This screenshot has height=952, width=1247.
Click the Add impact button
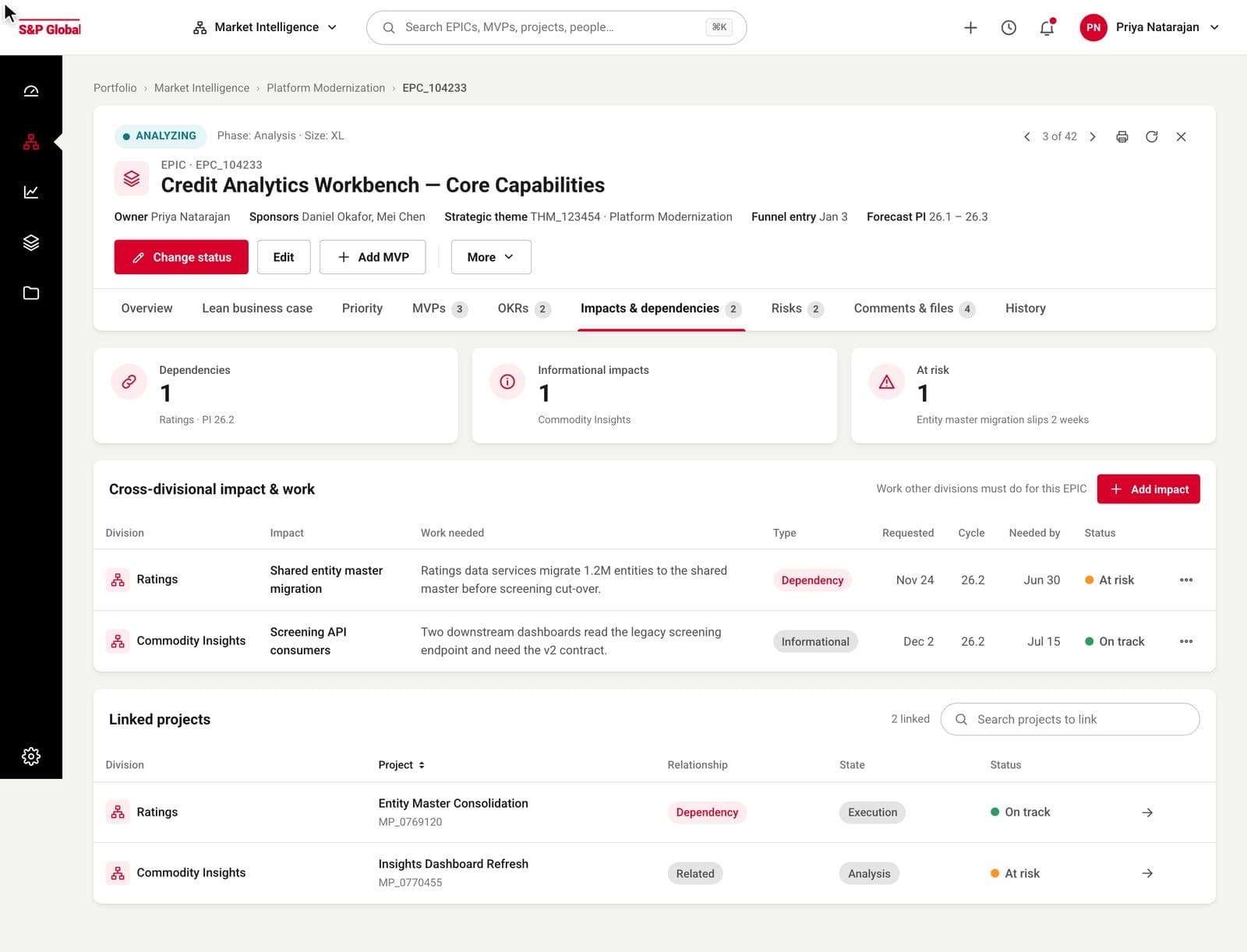[x=1149, y=489]
